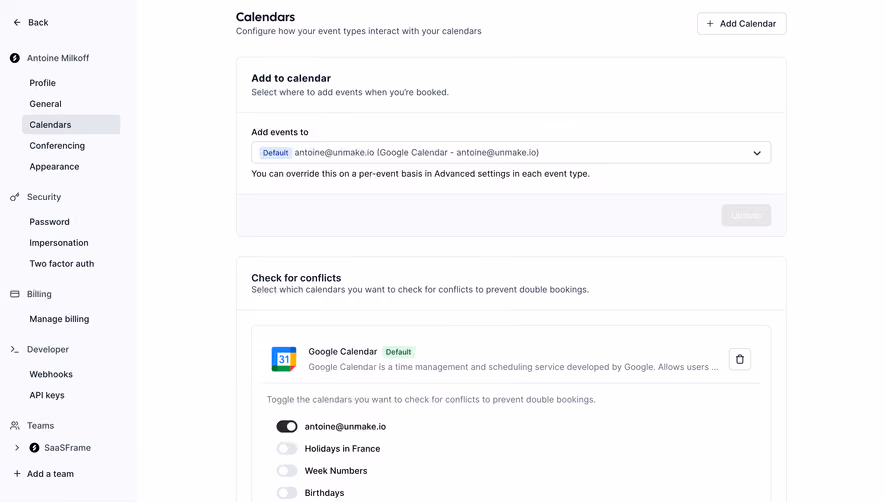Click Security section heading
Image resolution: width=885 pixels, height=502 pixels.
click(43, 197)
